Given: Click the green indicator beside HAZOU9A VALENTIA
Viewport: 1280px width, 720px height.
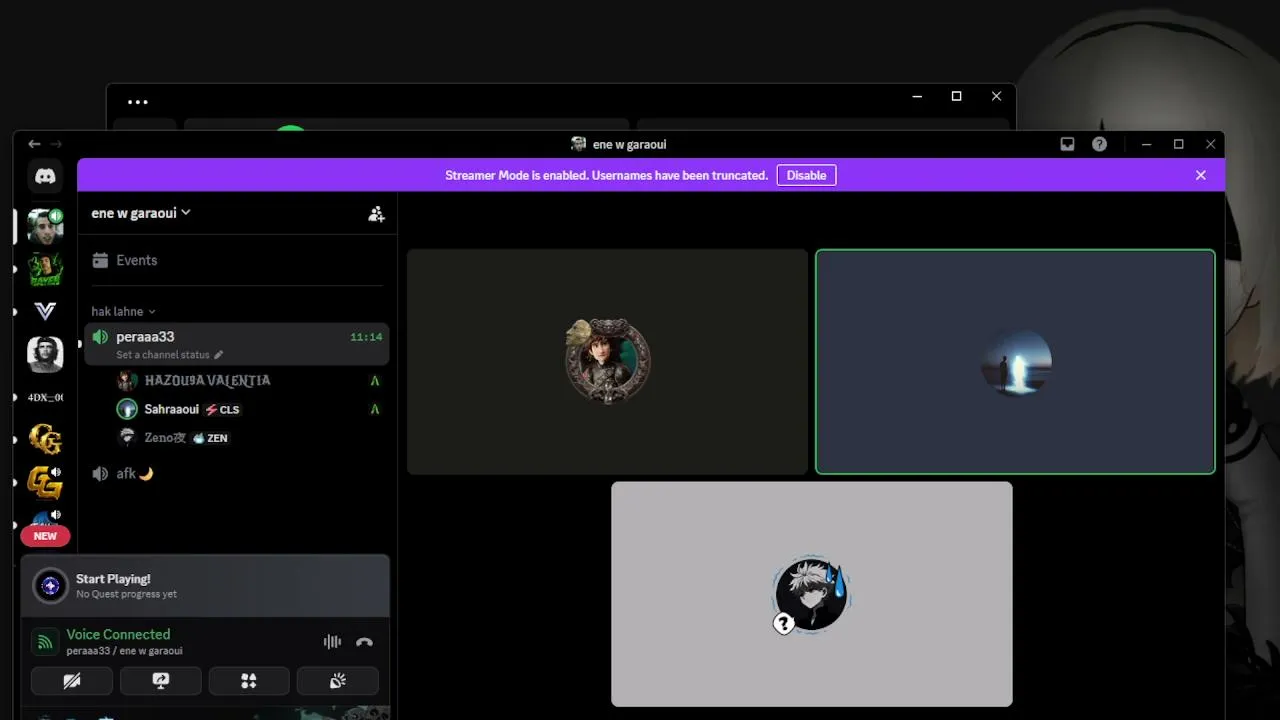Looking at the screenshot, I should (375, 381).
